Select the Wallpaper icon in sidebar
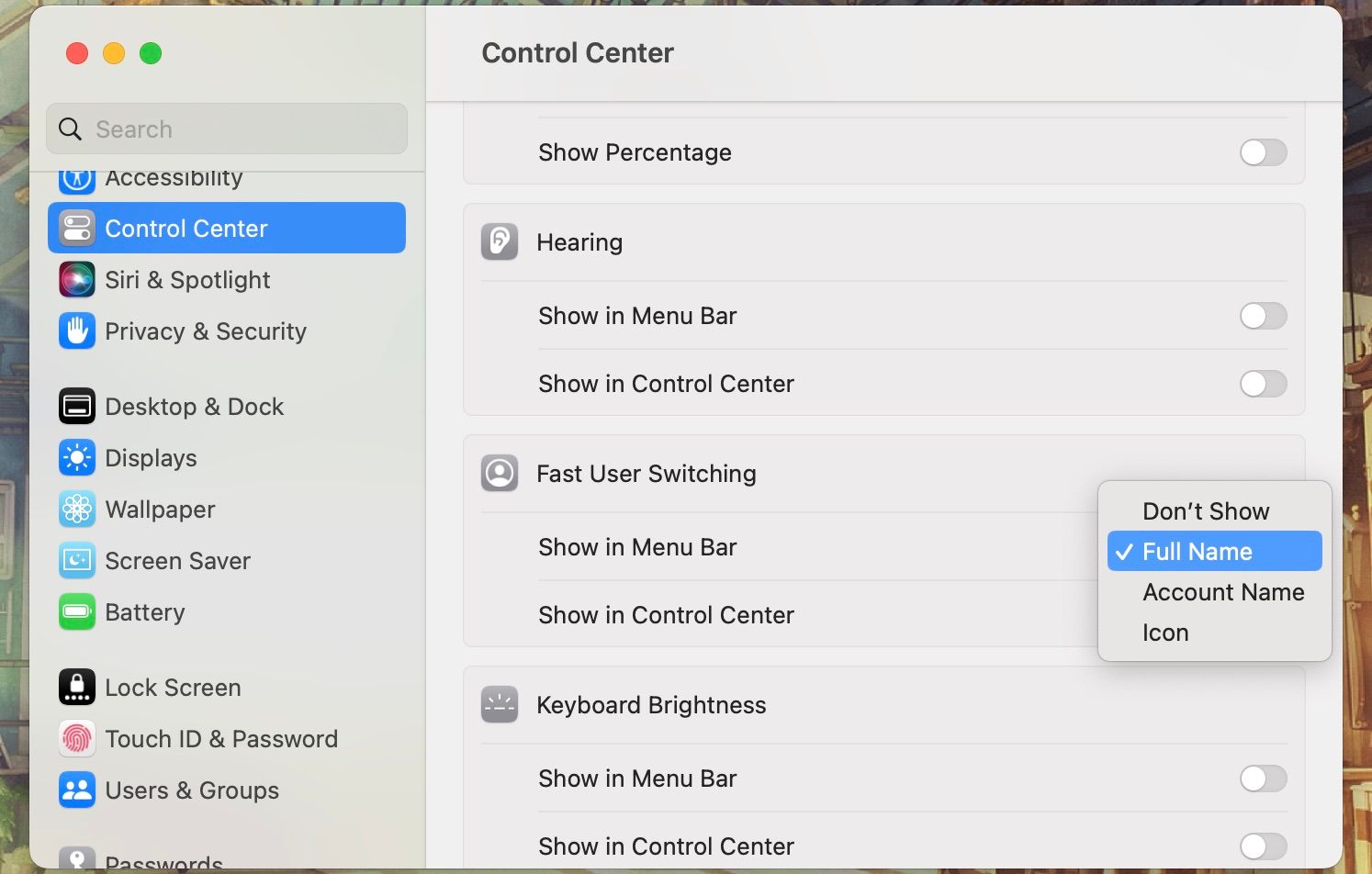1372x874 pixels. coord(77,510)
